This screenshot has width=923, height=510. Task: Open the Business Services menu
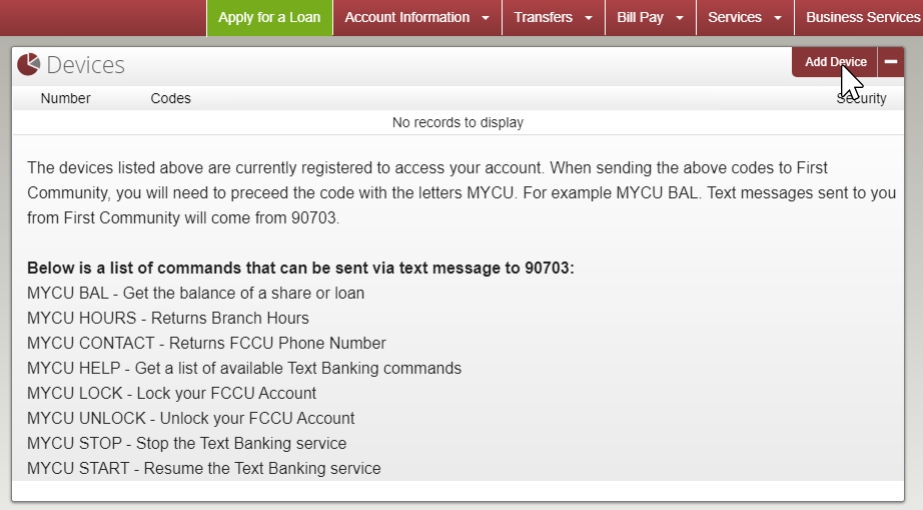[862, 17]
